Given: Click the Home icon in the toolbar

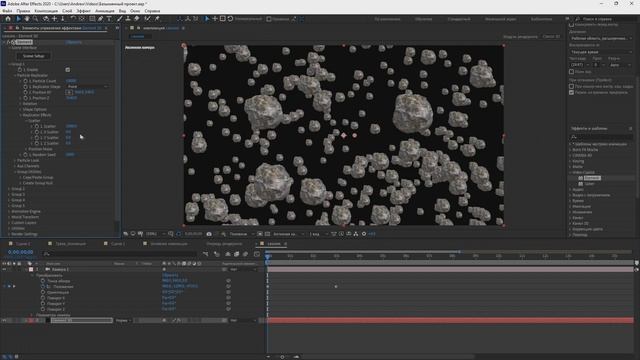Looking at the screenshot, I should pos(8,19).
